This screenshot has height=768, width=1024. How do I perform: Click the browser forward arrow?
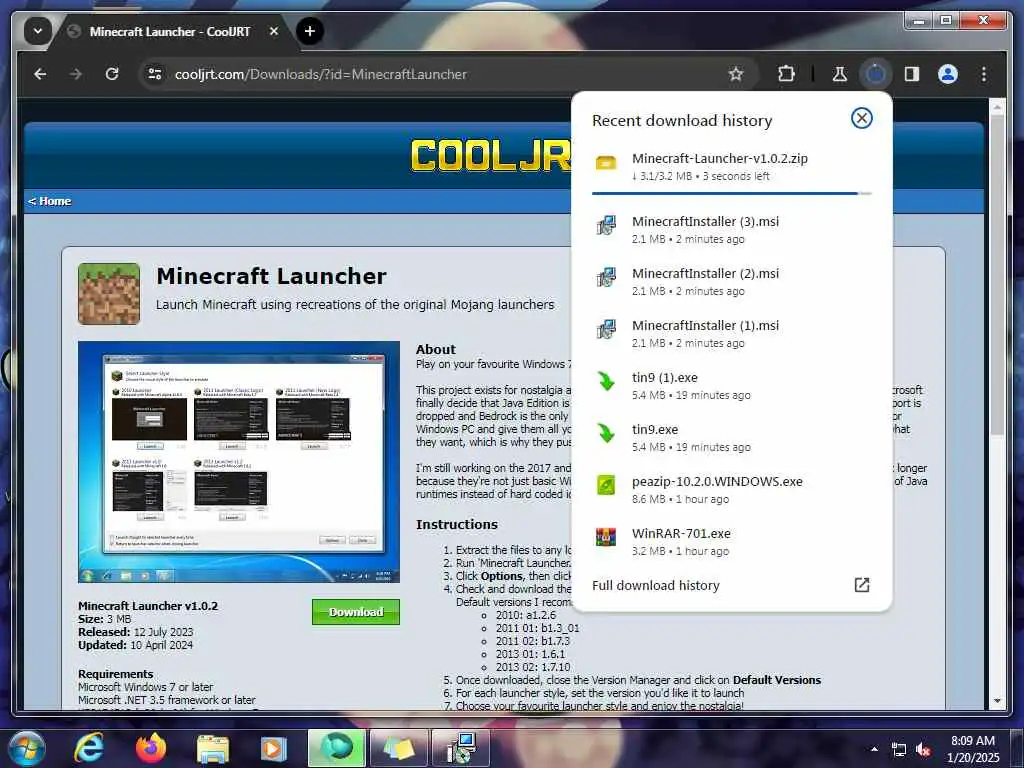click(76, 74)
